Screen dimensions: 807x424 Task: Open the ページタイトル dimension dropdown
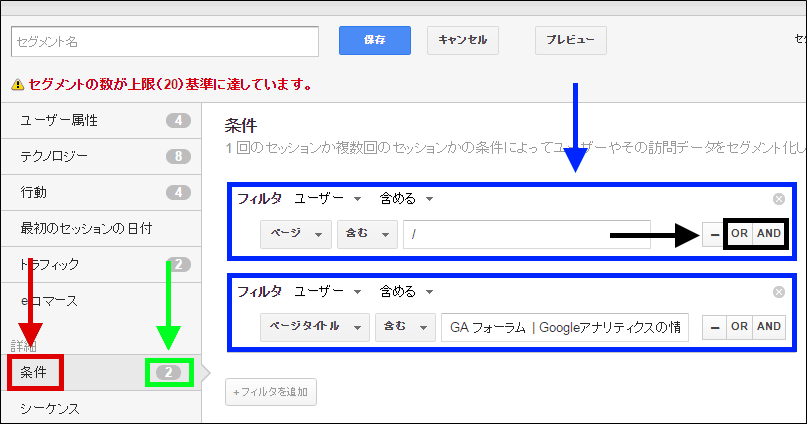point(314,327)
